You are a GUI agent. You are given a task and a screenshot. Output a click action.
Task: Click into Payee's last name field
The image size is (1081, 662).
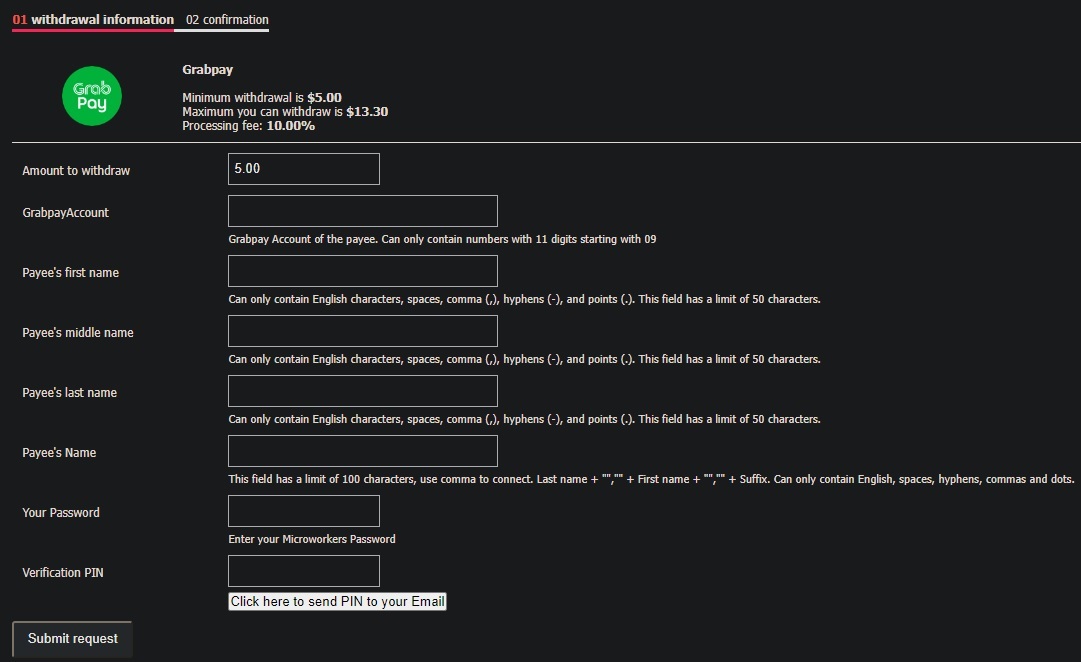363,391
